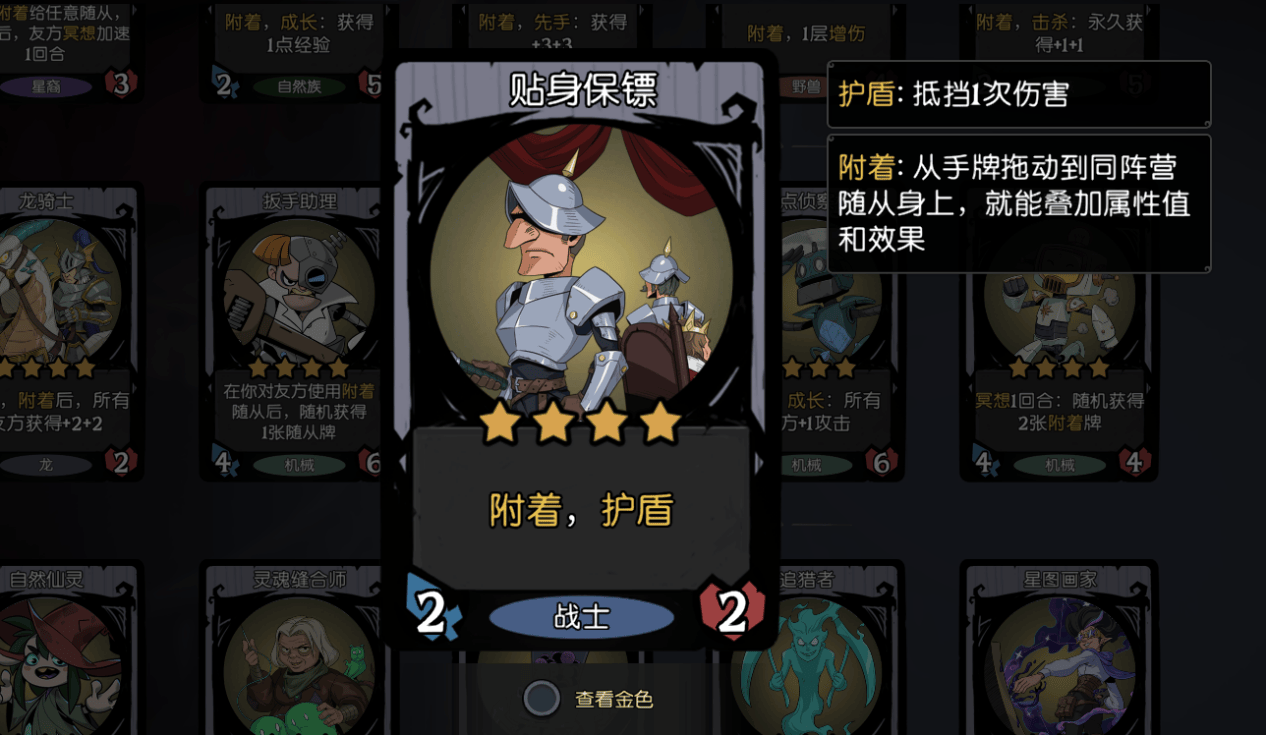Image resolution: width=1266 pixels, height=735 pixels.
Task: Click the four-star rating on 贴身保镖
Action: tap(581, 424)
